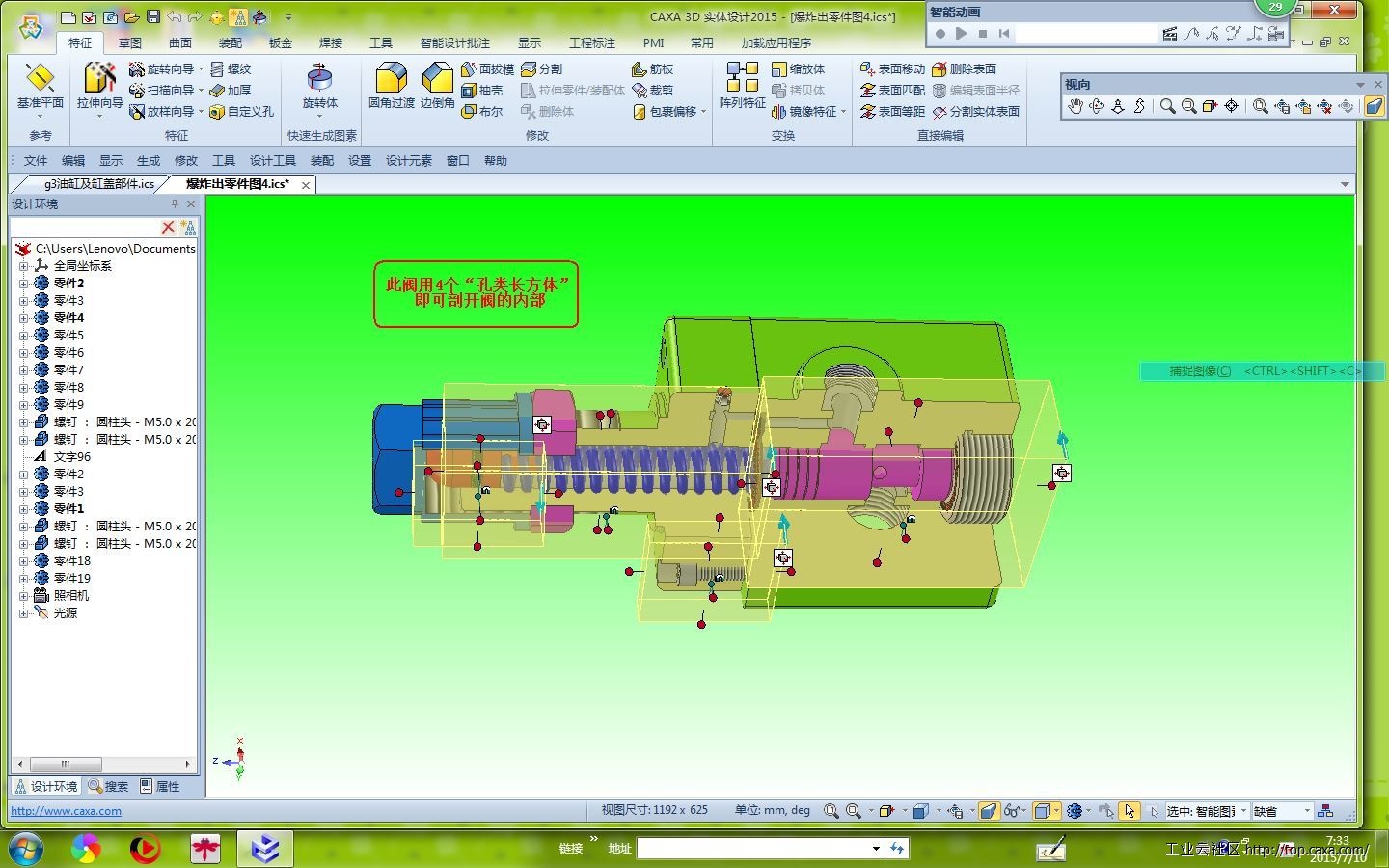Open the 阵列特征 pattern feature tool
The height and width of the screenshot is (868, 1389).
click(742, 86)
